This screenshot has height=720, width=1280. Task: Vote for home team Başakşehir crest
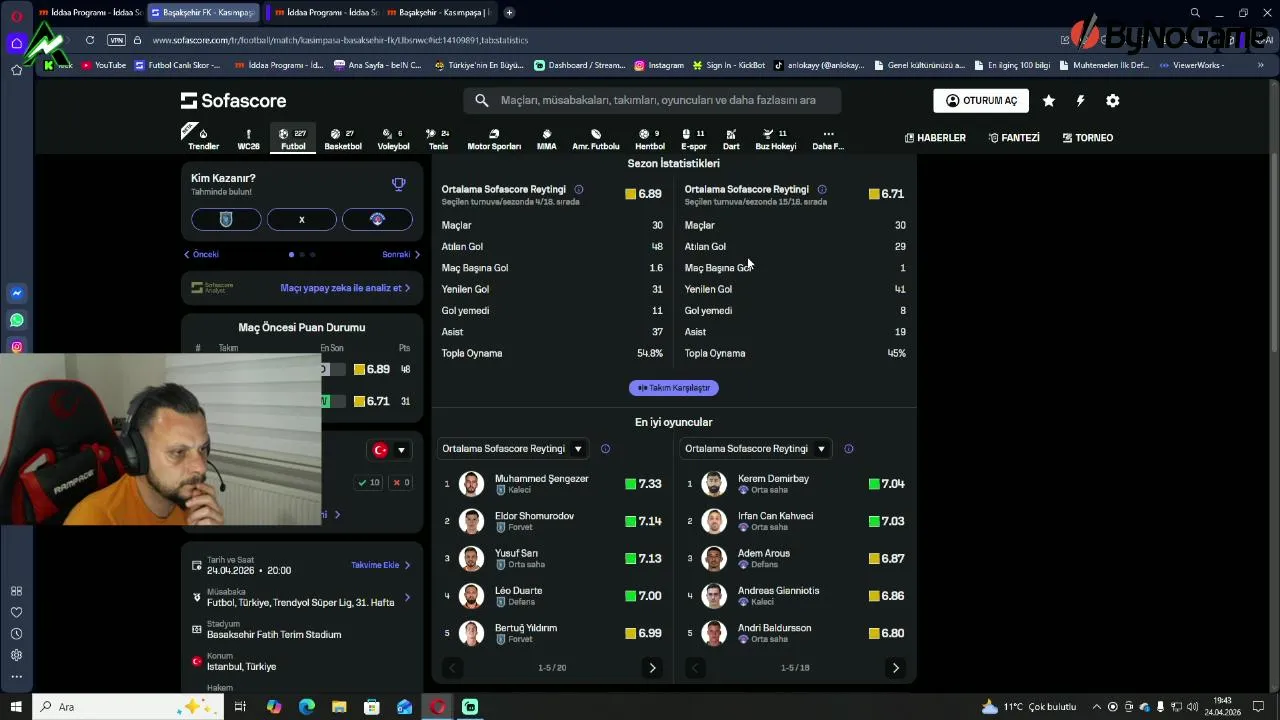click(226, 220)
